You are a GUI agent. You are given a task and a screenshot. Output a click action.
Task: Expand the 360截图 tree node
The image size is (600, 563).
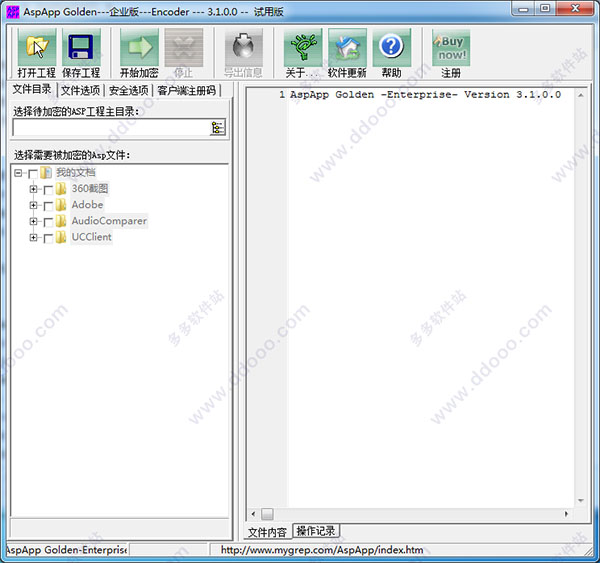pos(33,189)
